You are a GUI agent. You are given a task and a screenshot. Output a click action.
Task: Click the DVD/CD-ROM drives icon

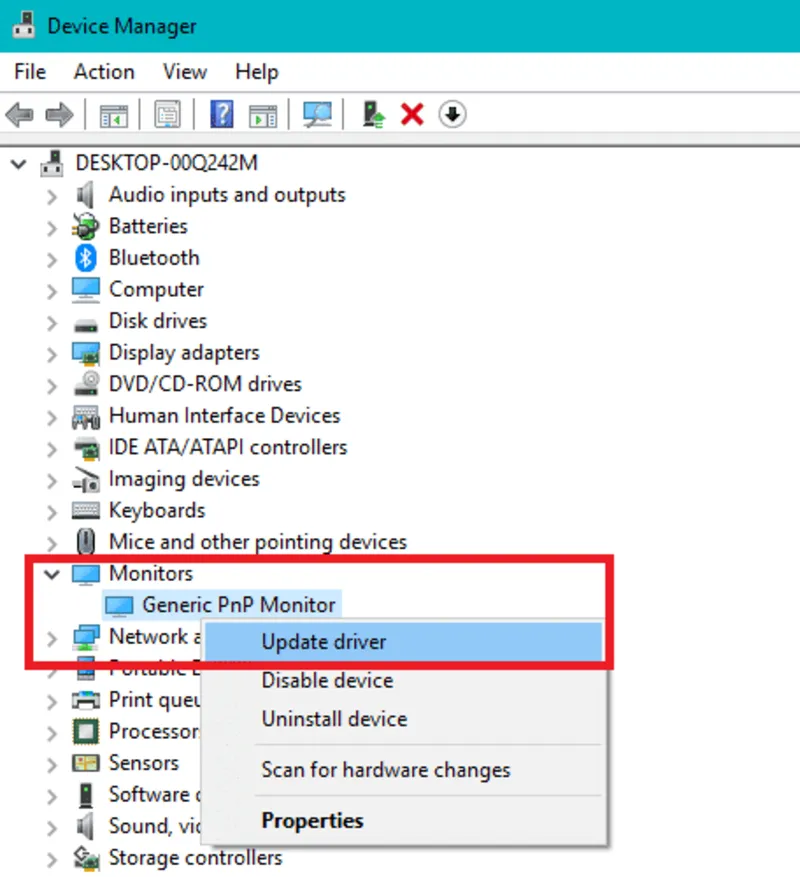86,384
